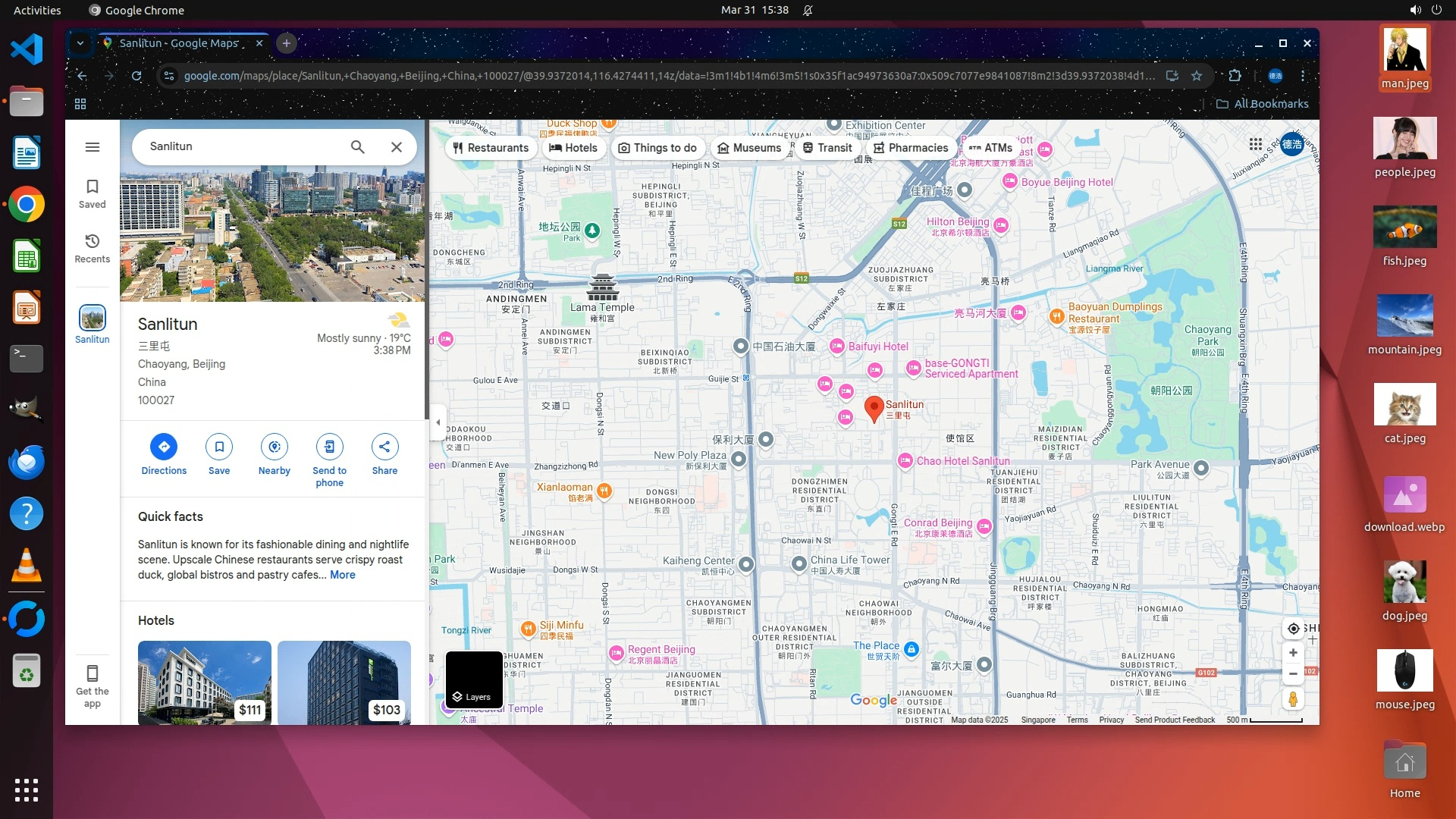Click the Share icon

pos(384,447)
